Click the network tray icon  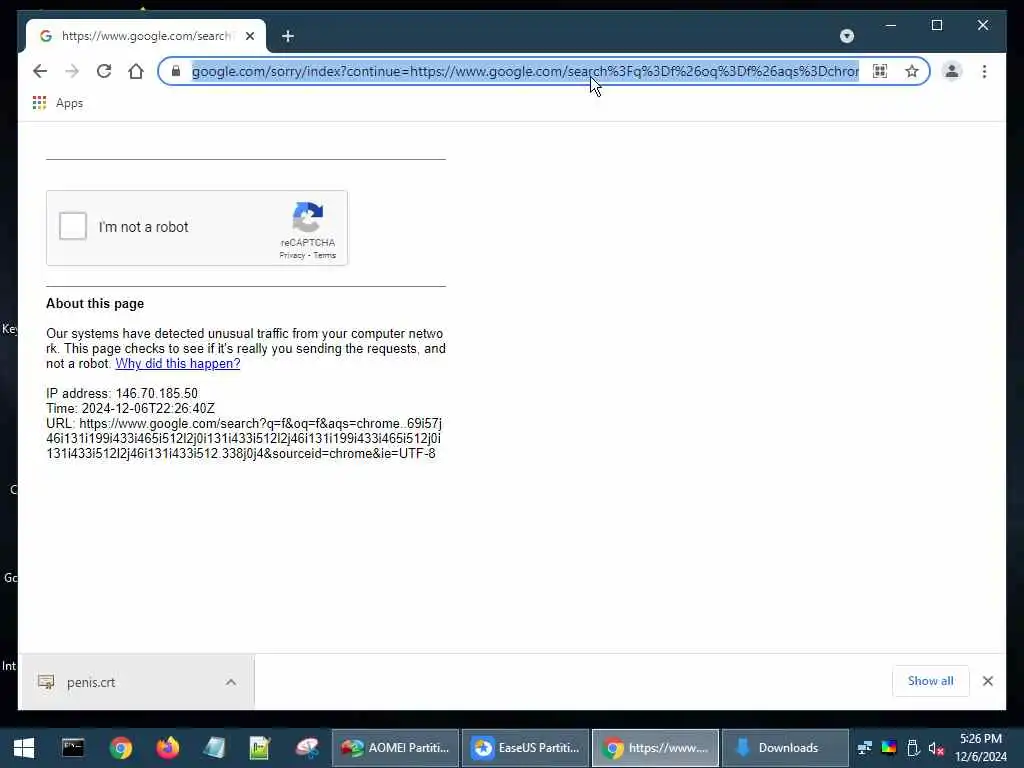(x=865, y=748)
